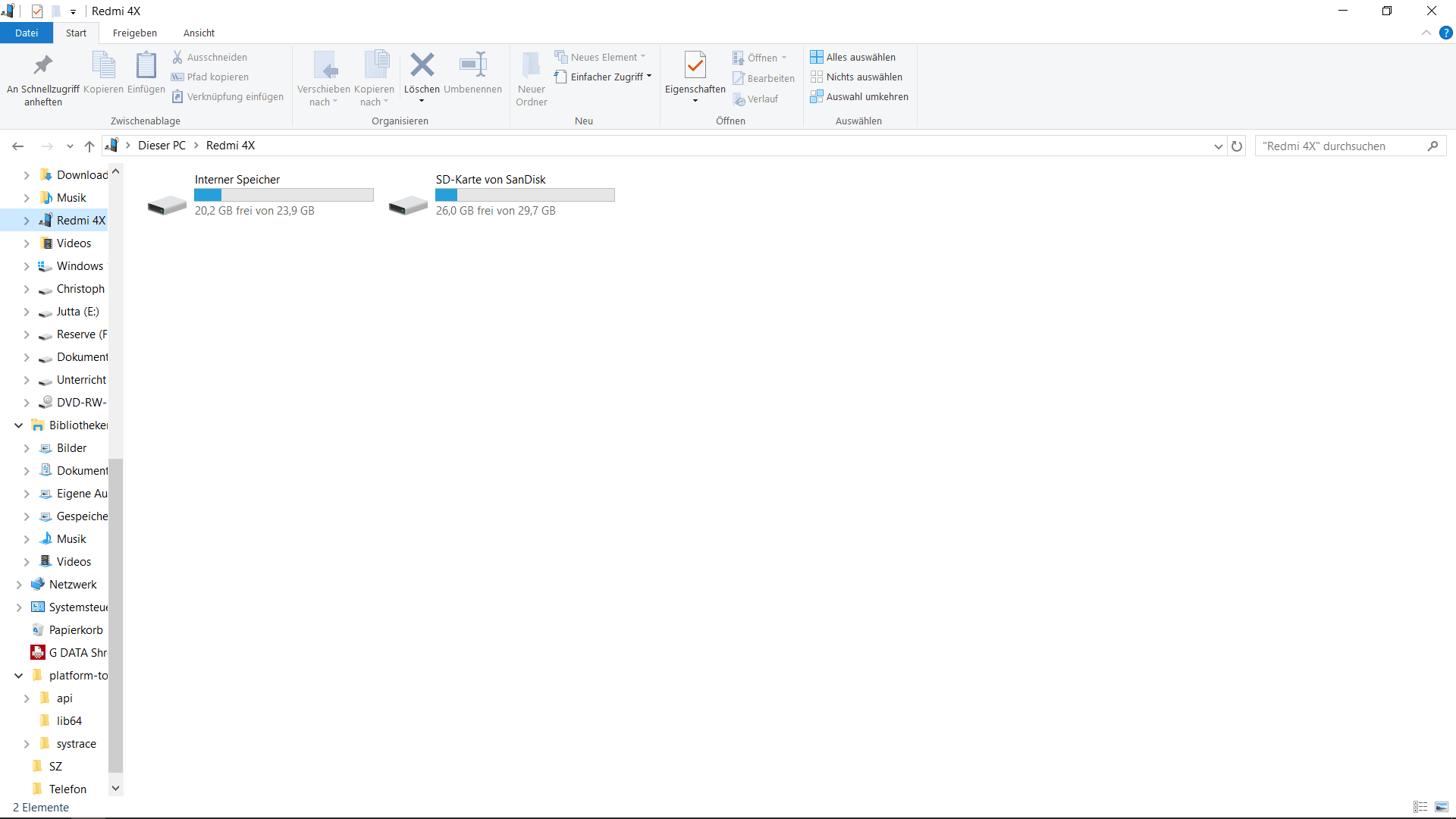
Task: Click Öffnen in ribbon
Action: 759,58
